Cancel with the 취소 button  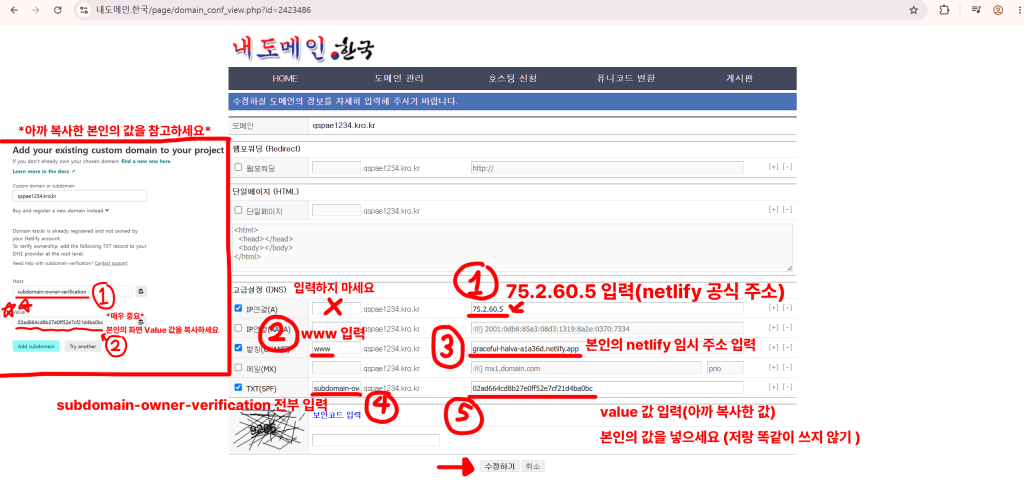[x=534, y=466]
